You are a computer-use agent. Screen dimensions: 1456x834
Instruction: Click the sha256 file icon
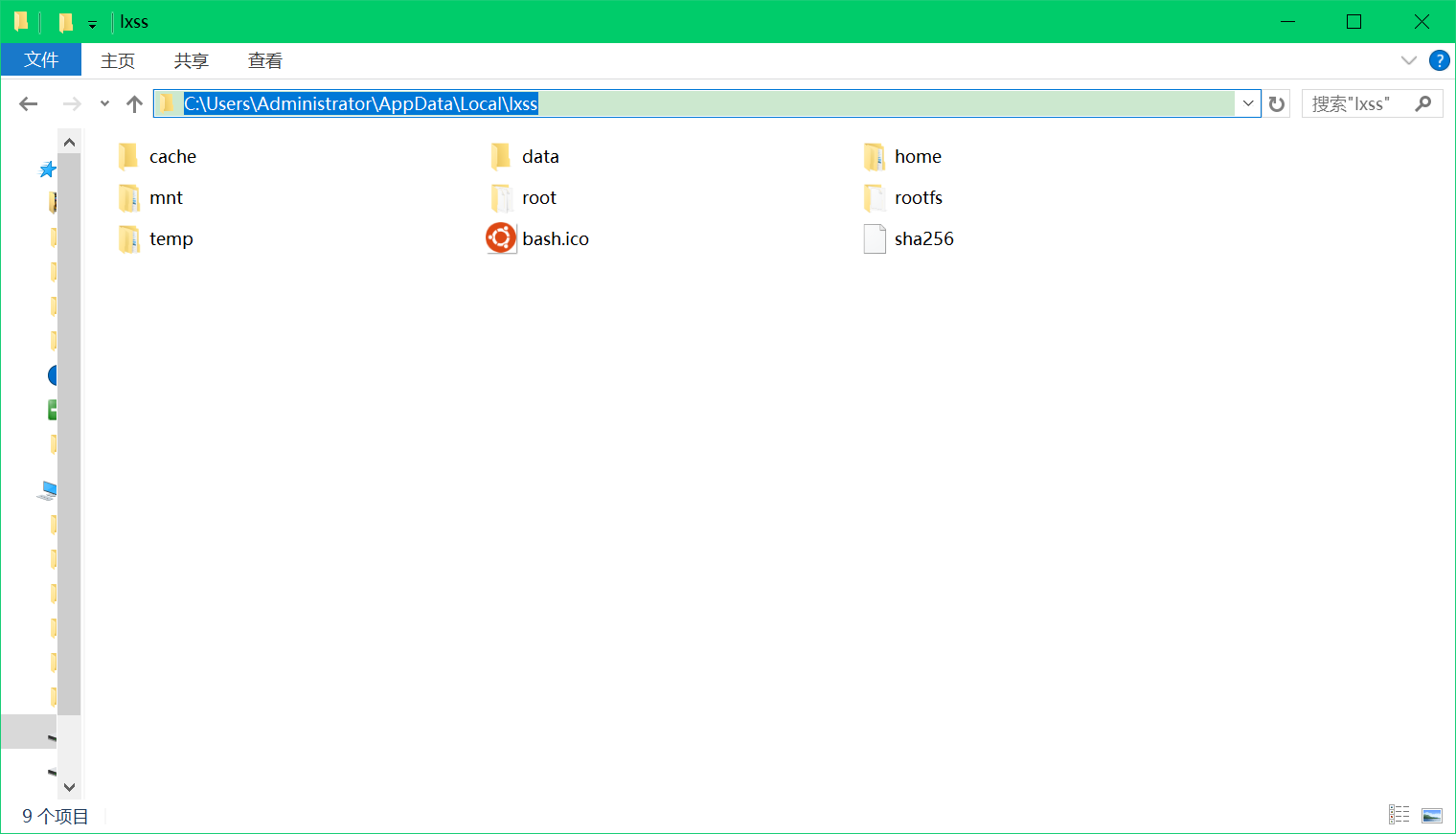pos(874,238)
